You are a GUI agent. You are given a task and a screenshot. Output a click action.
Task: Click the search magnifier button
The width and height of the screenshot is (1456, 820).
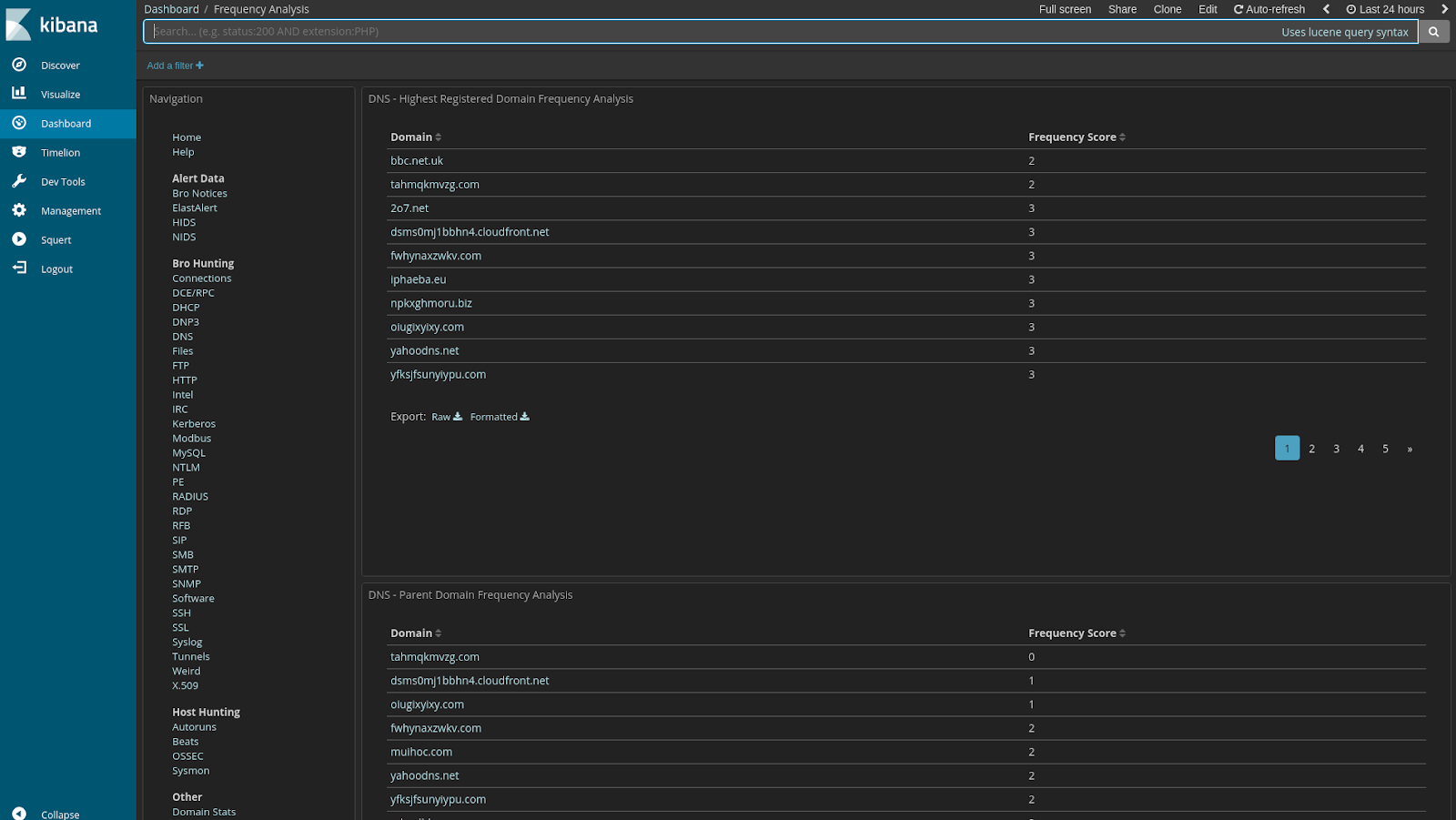tap(1433, 31)
